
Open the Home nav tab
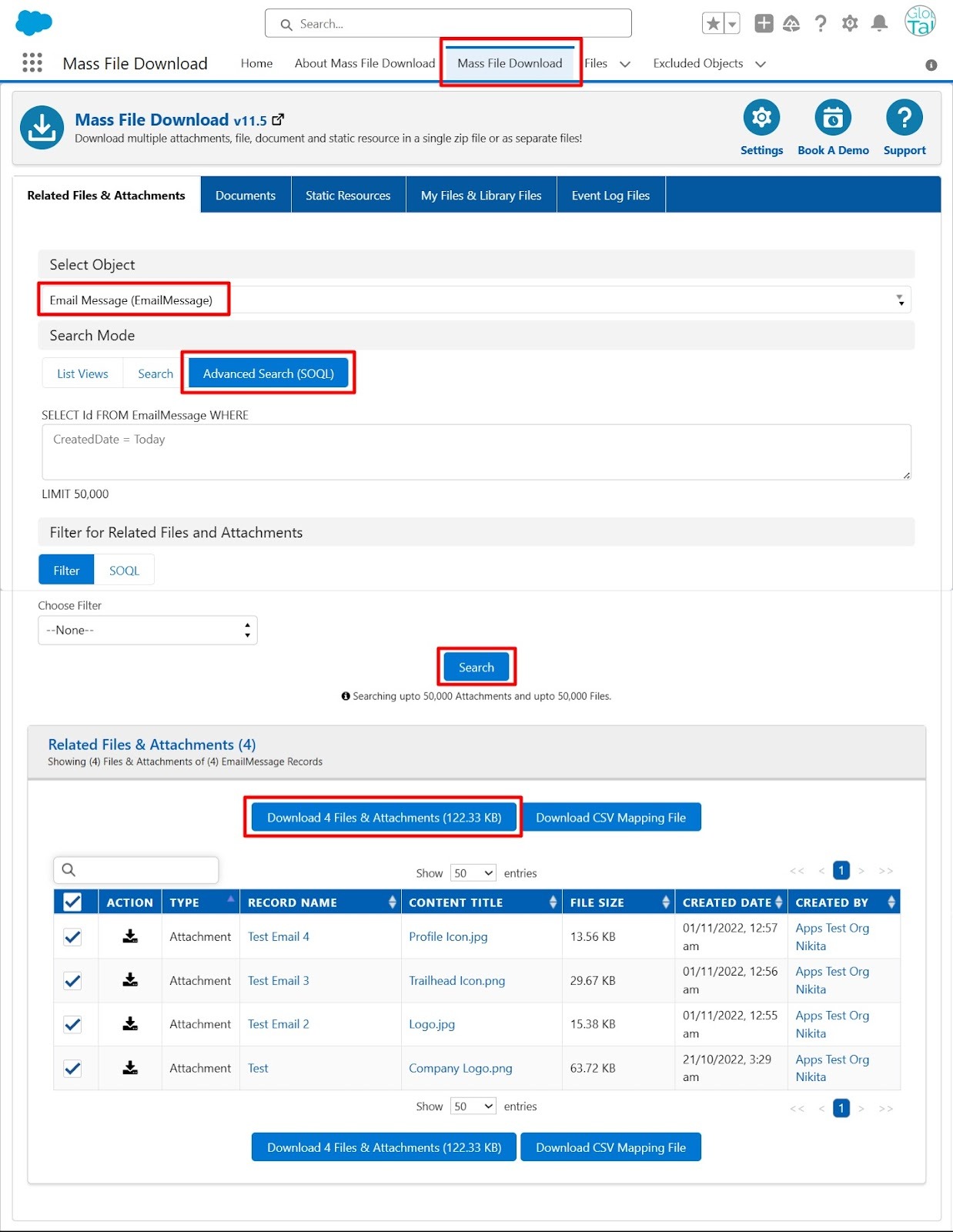point(256,63)
